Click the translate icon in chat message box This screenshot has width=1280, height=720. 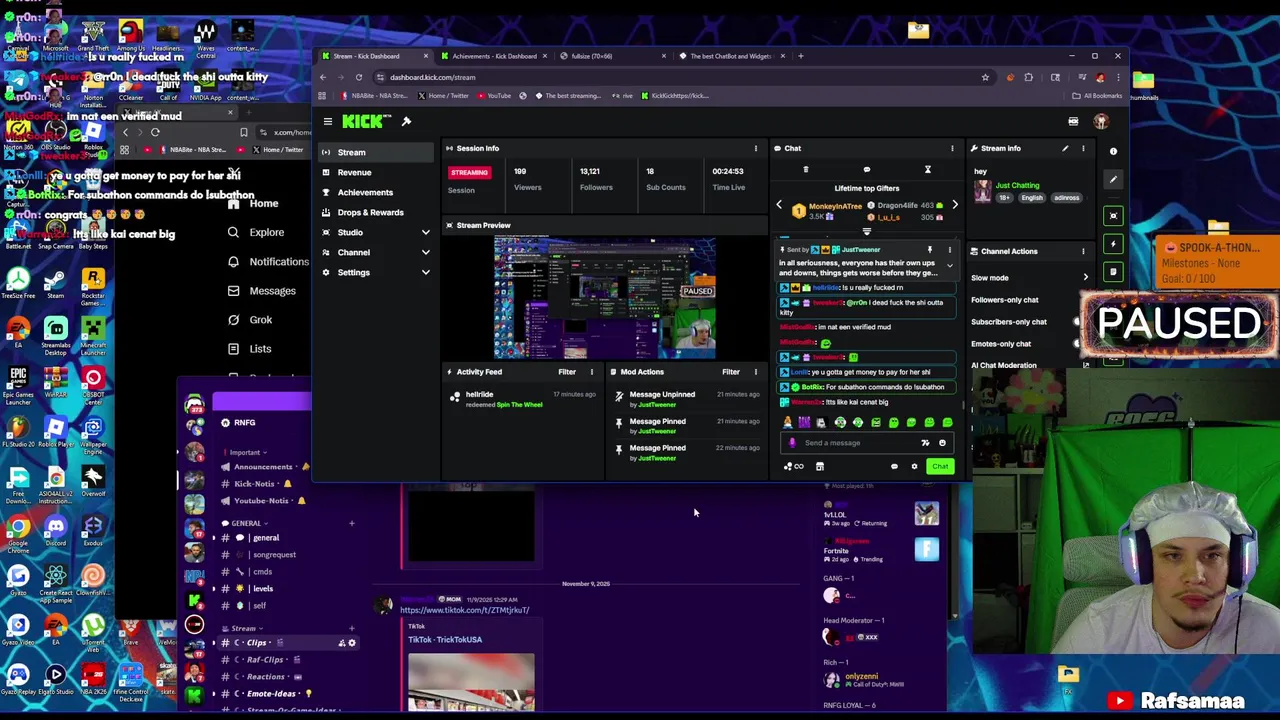[925, 443]
